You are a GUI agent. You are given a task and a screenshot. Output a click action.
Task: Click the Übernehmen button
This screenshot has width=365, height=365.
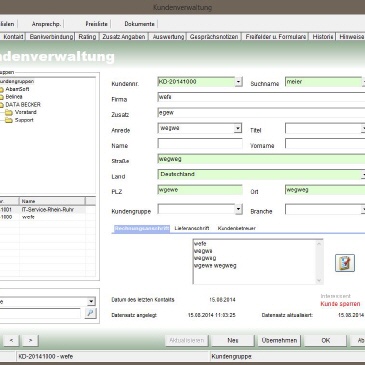pos(279,340)
